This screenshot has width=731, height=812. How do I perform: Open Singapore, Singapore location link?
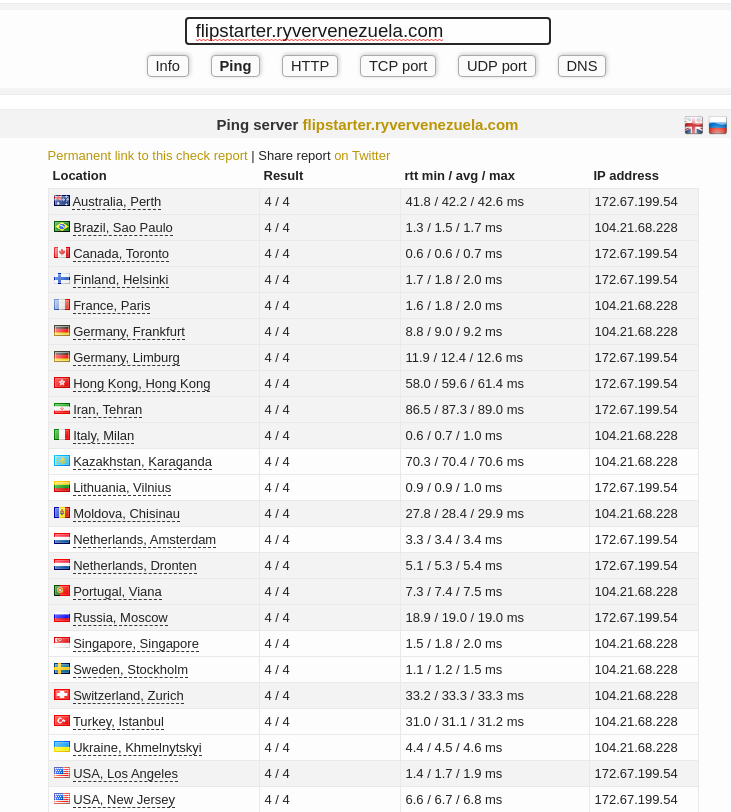click(x=136, y=644)
